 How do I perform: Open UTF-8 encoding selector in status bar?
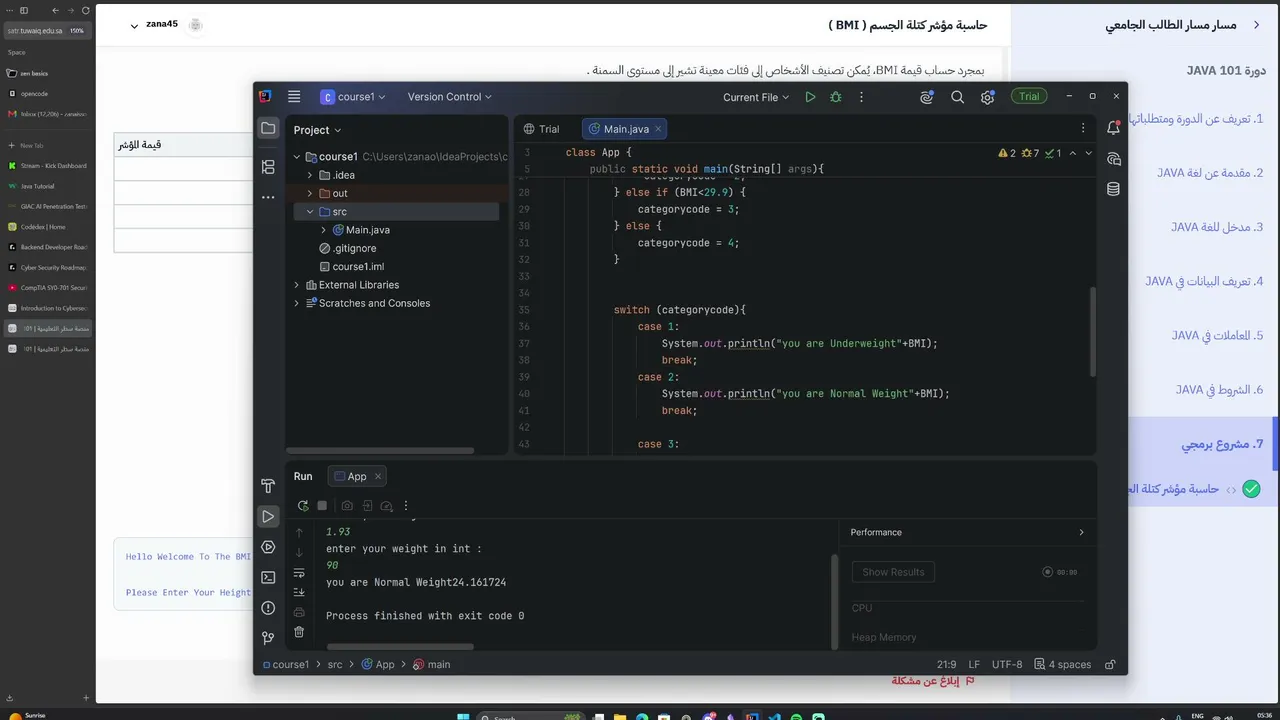1007,664
